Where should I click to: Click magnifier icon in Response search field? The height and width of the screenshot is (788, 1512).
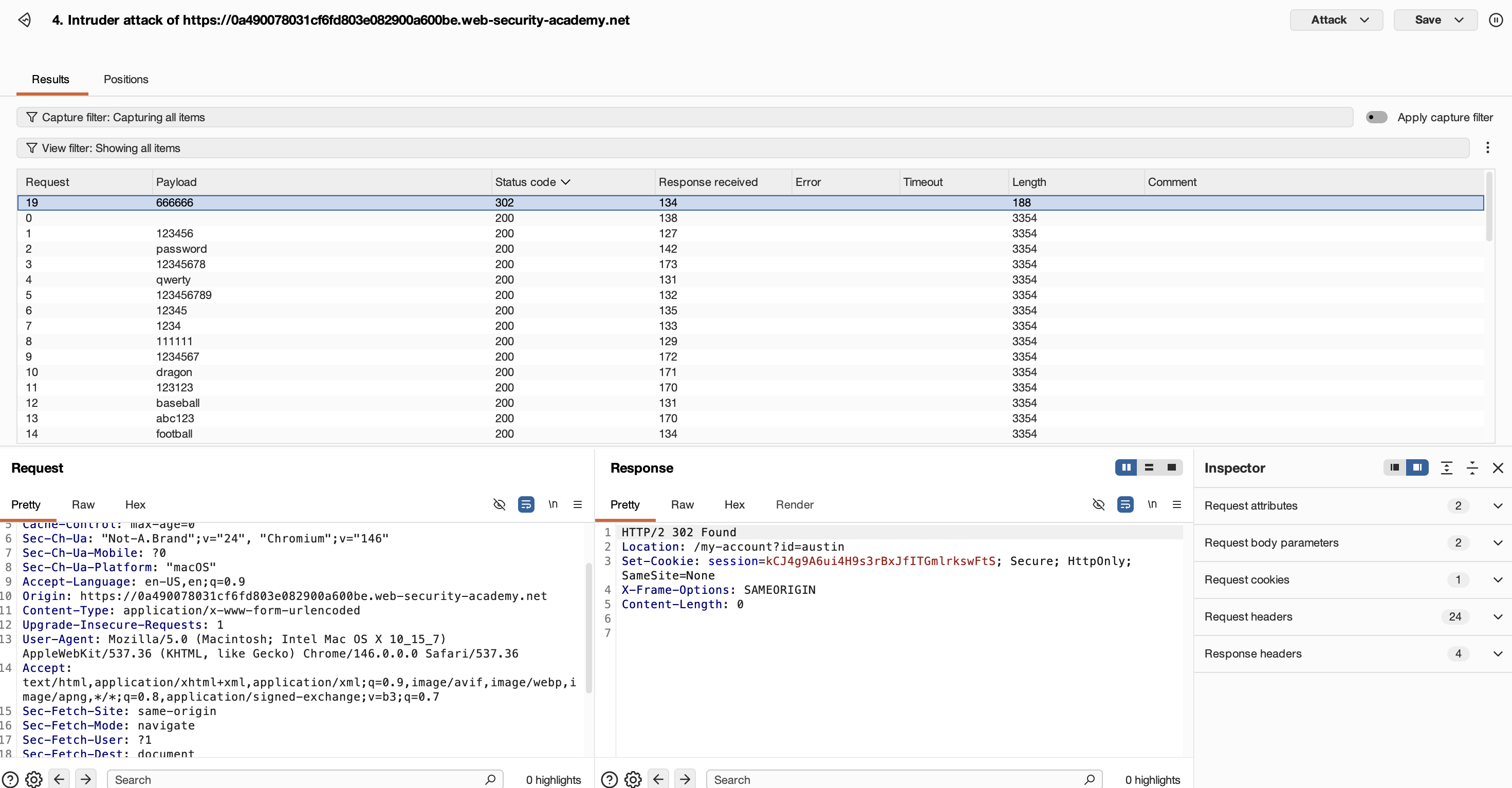(1090, 779)
